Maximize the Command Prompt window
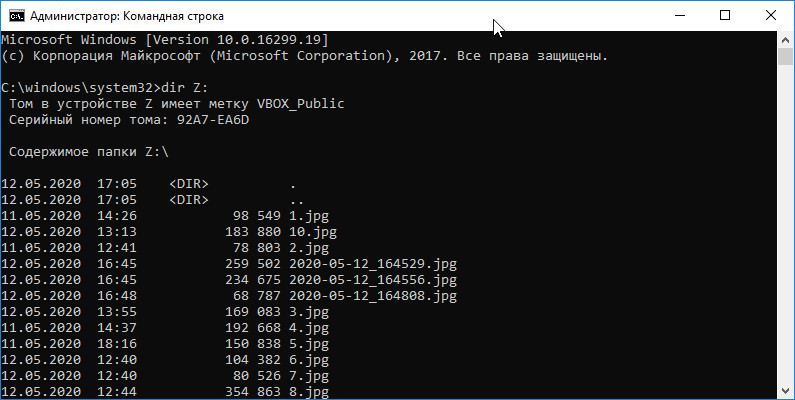 725,16
